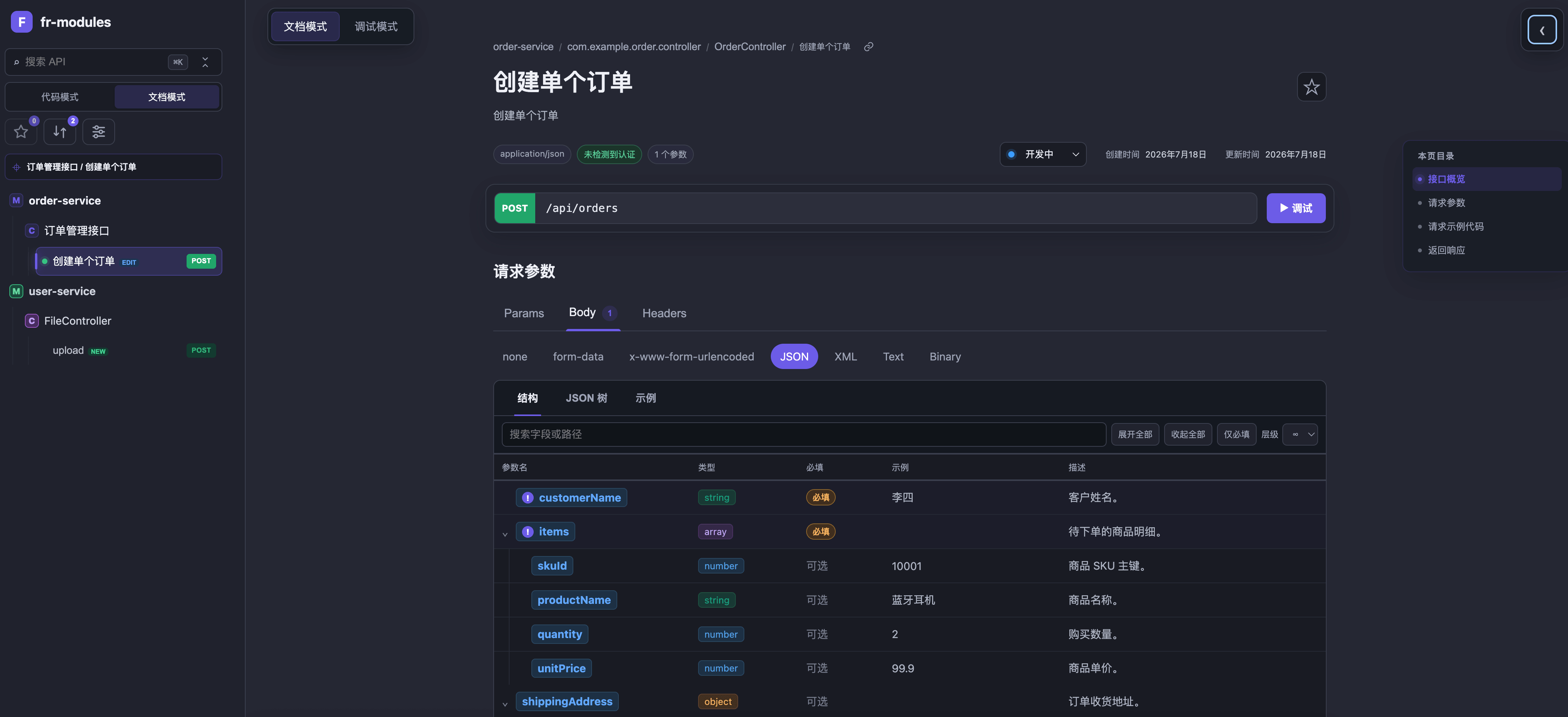This screenshot has width=1568, height=717.
Task: Click the required marker icon on customerName
Action: click(528, 498)
